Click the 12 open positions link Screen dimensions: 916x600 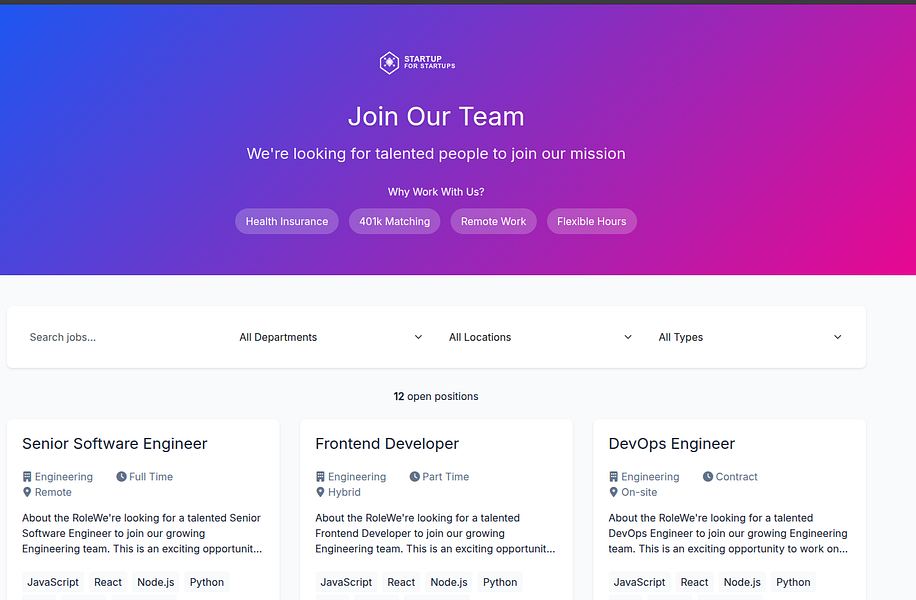coord(436,396)
